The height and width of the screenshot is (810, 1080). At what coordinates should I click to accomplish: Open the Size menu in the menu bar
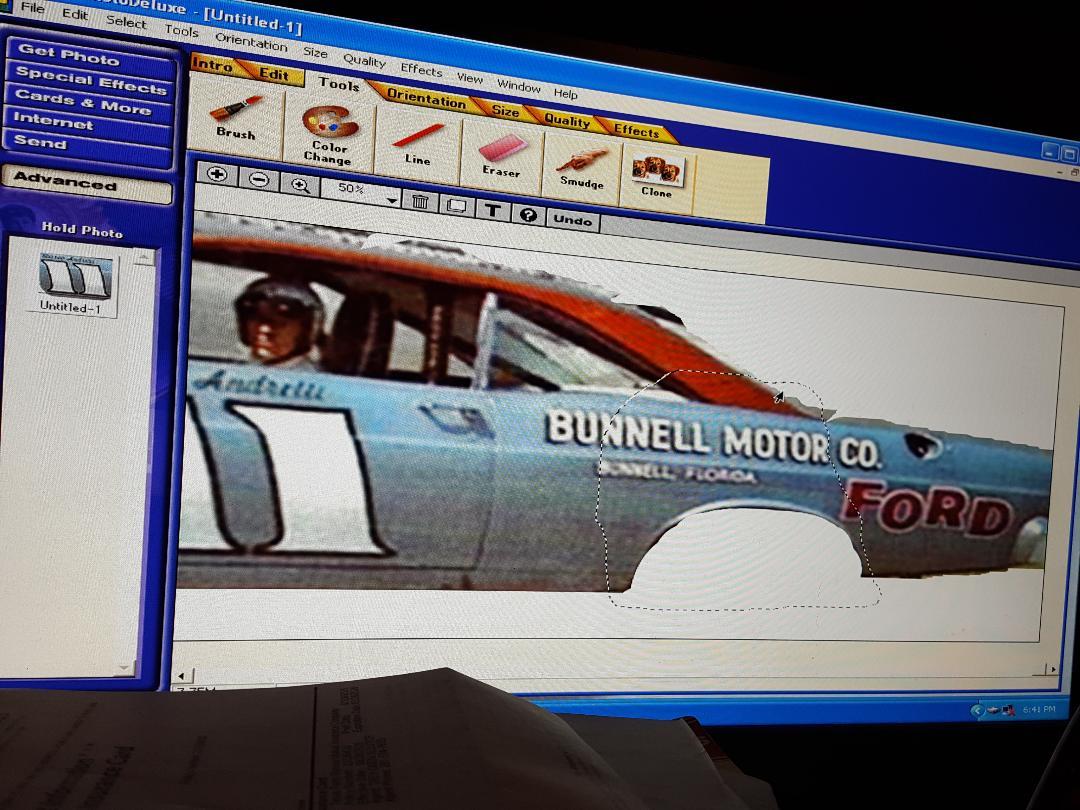pyautogui.click(x=315, y=52)
